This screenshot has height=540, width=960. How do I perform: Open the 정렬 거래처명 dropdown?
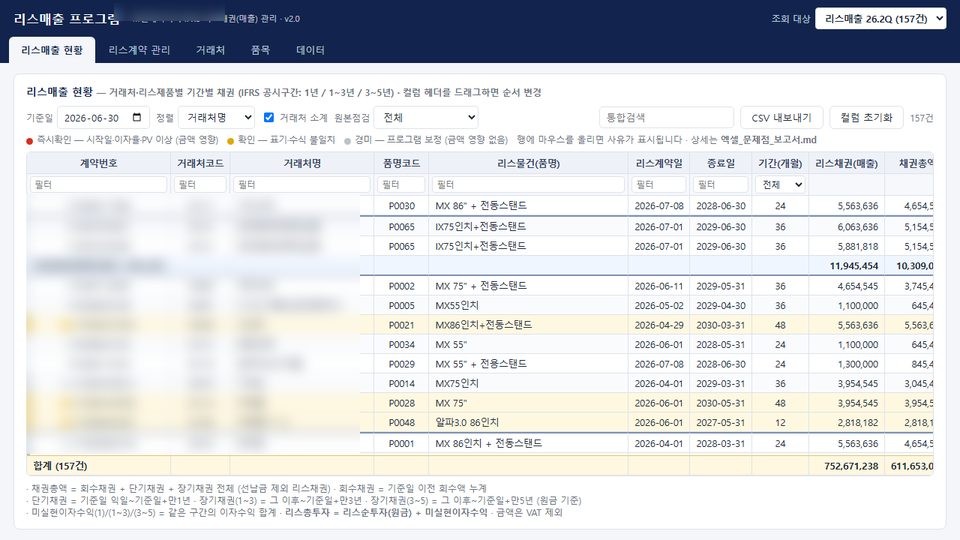[216, 118]
